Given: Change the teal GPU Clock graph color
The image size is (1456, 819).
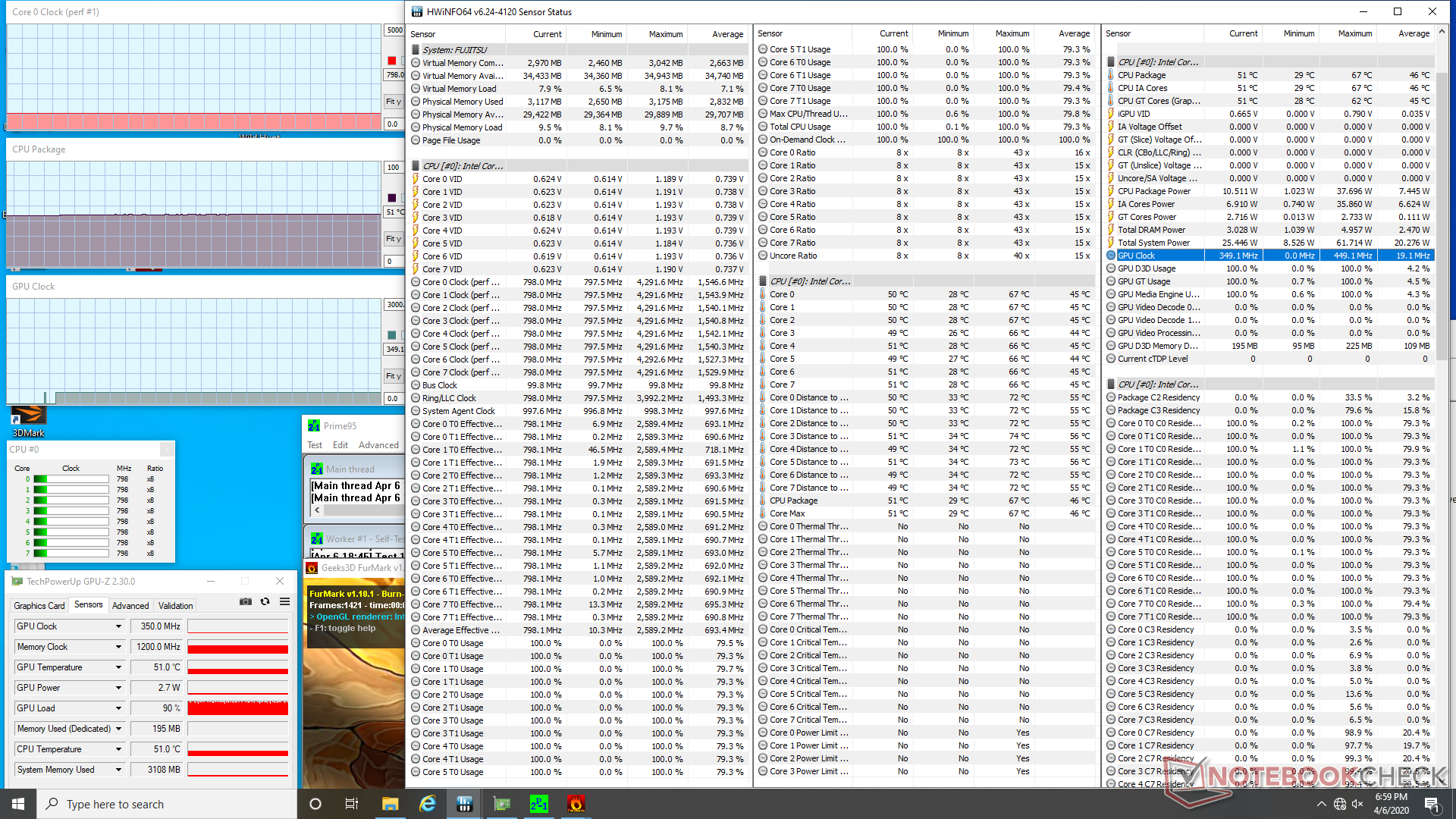Looking at the screenshot, I should click(x=392, y=335).
